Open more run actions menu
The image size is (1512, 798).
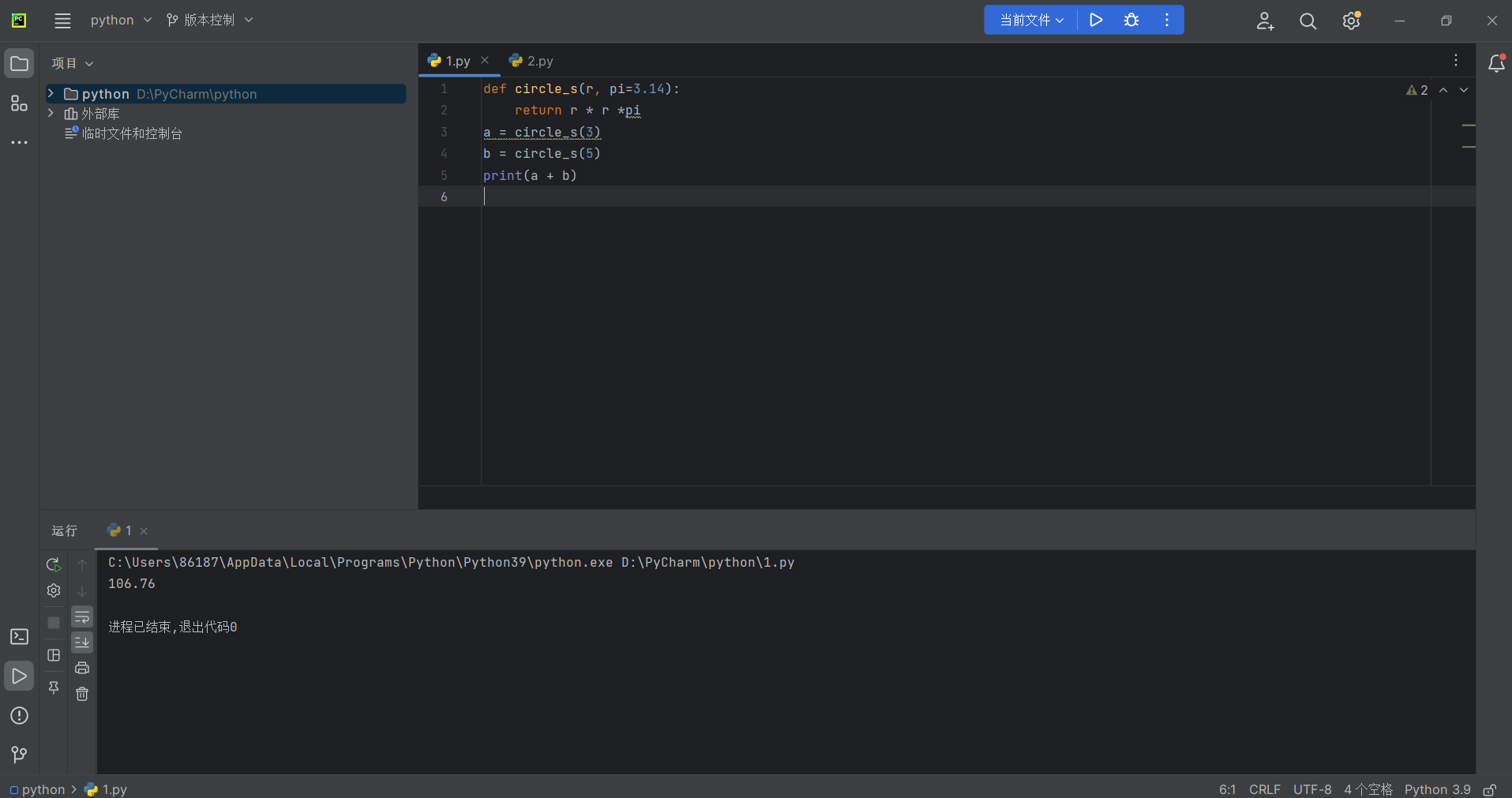(x=1167, y=21)
